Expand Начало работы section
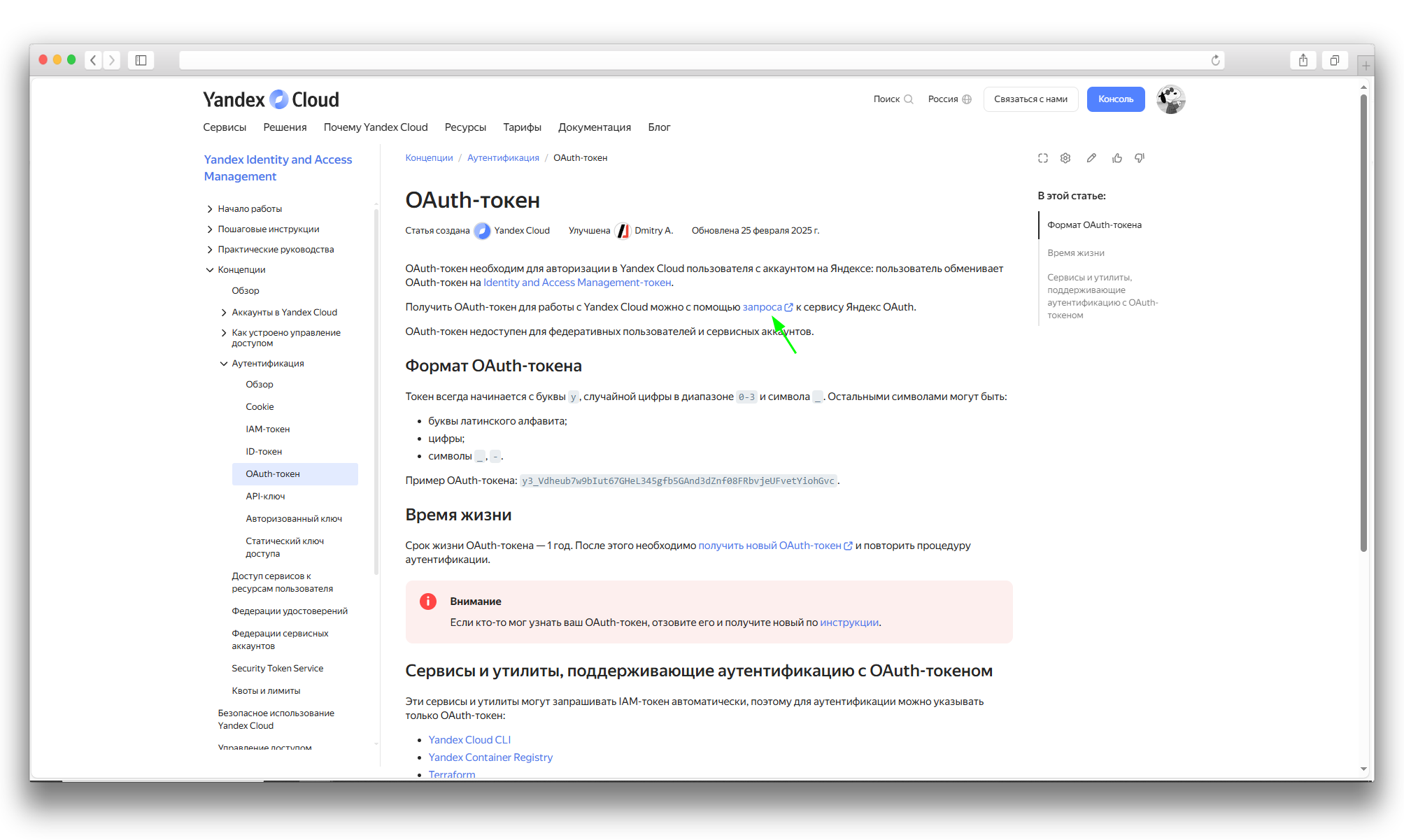This screenshot has height=840, width=1404. 210,209
